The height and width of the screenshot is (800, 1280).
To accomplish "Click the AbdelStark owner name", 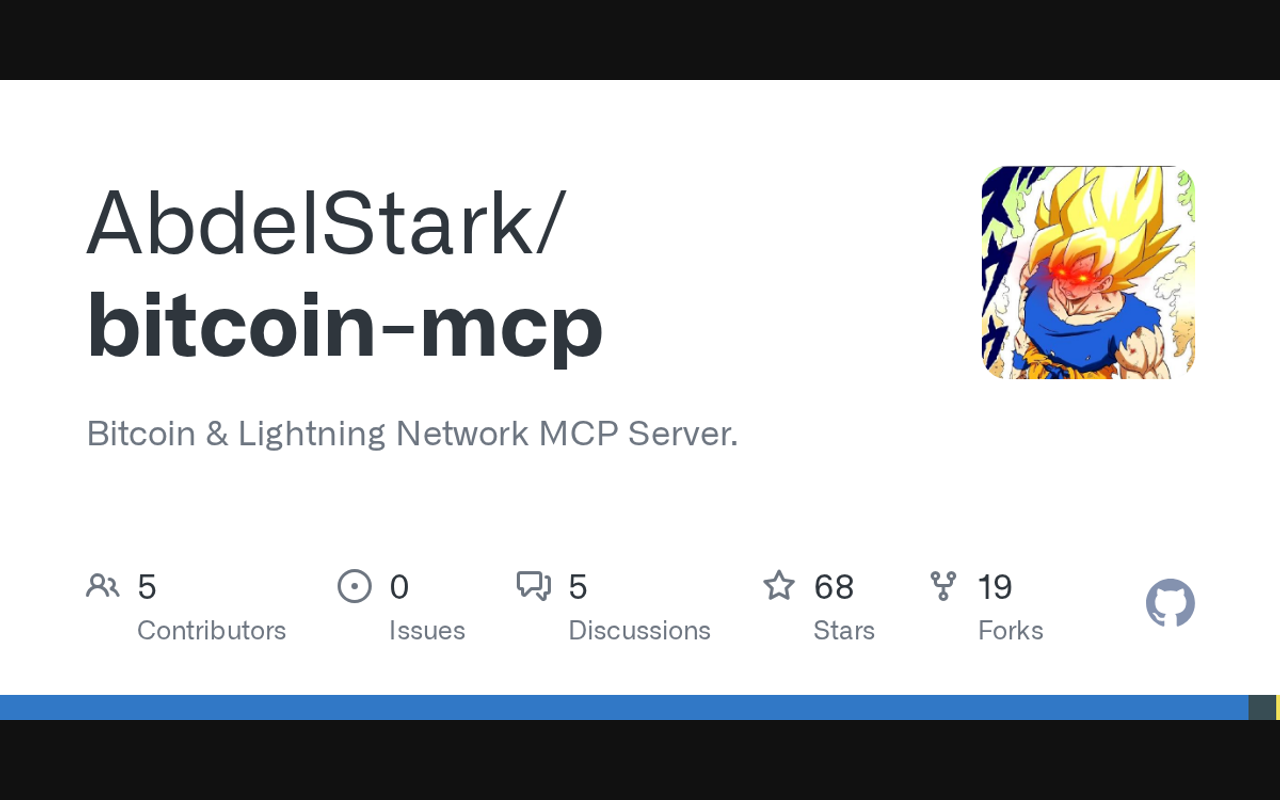I will point(326,222).
